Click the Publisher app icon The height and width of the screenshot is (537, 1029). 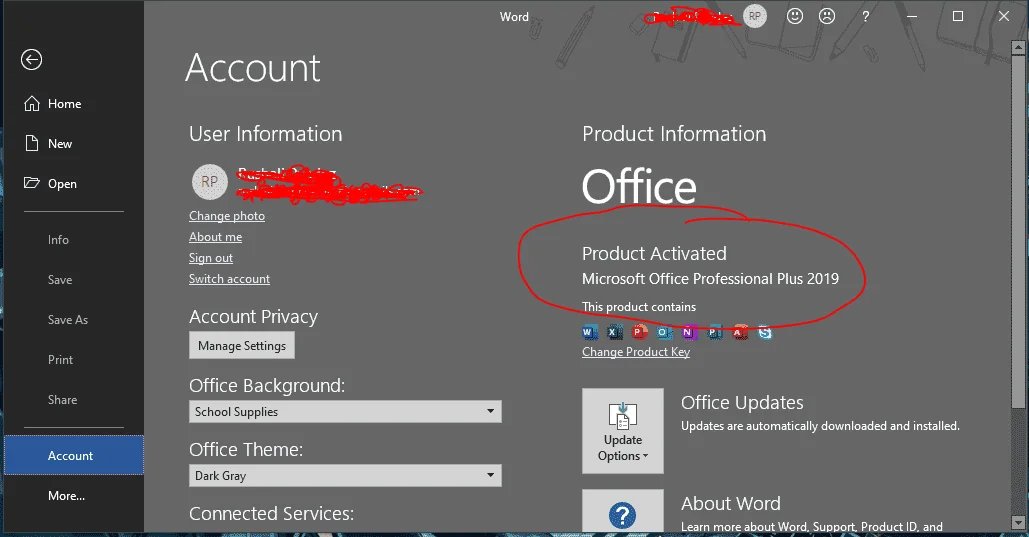pyautogui.click(x=714, y=332)
